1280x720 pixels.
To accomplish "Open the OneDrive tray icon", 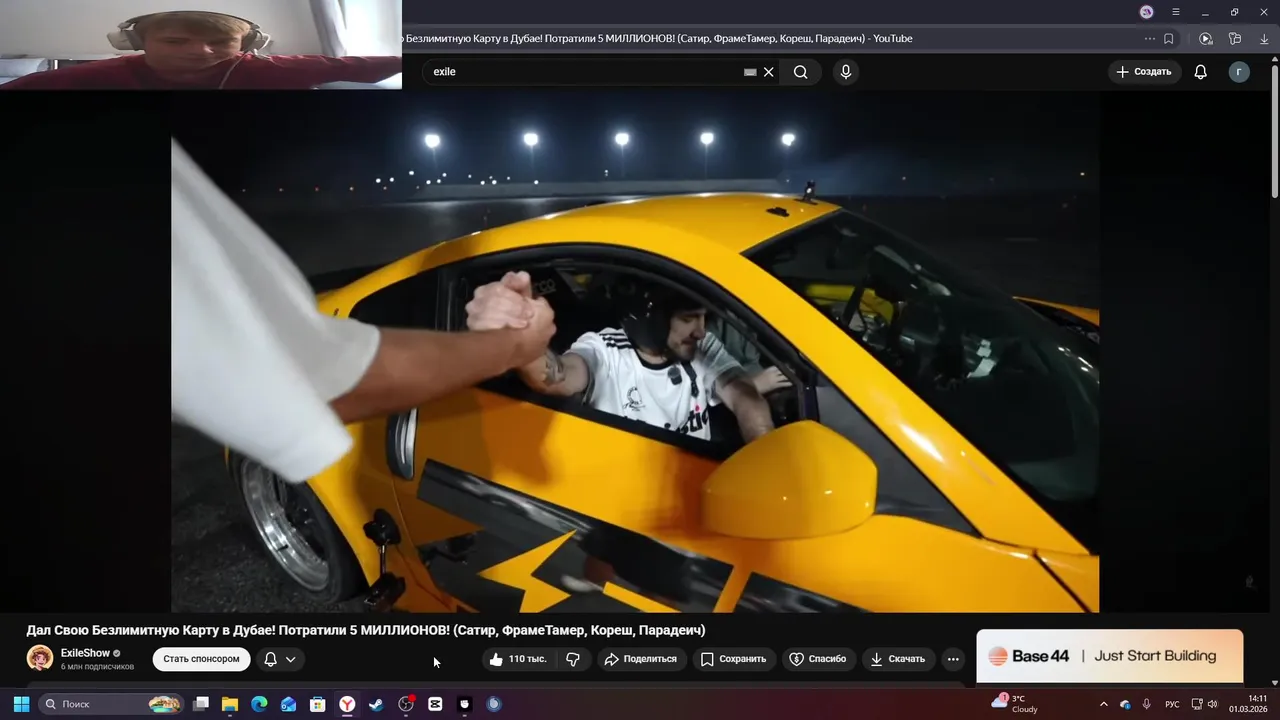I will click(1125, 704).
